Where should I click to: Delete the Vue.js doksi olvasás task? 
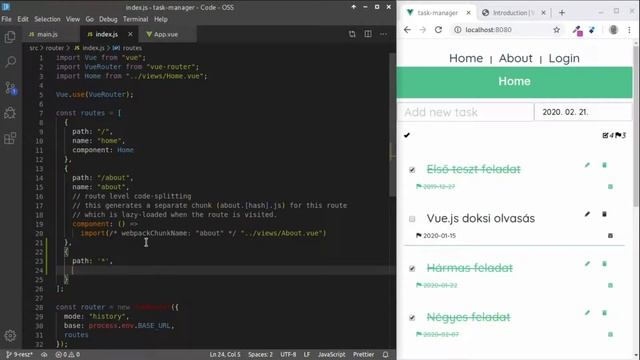point(604,214)
